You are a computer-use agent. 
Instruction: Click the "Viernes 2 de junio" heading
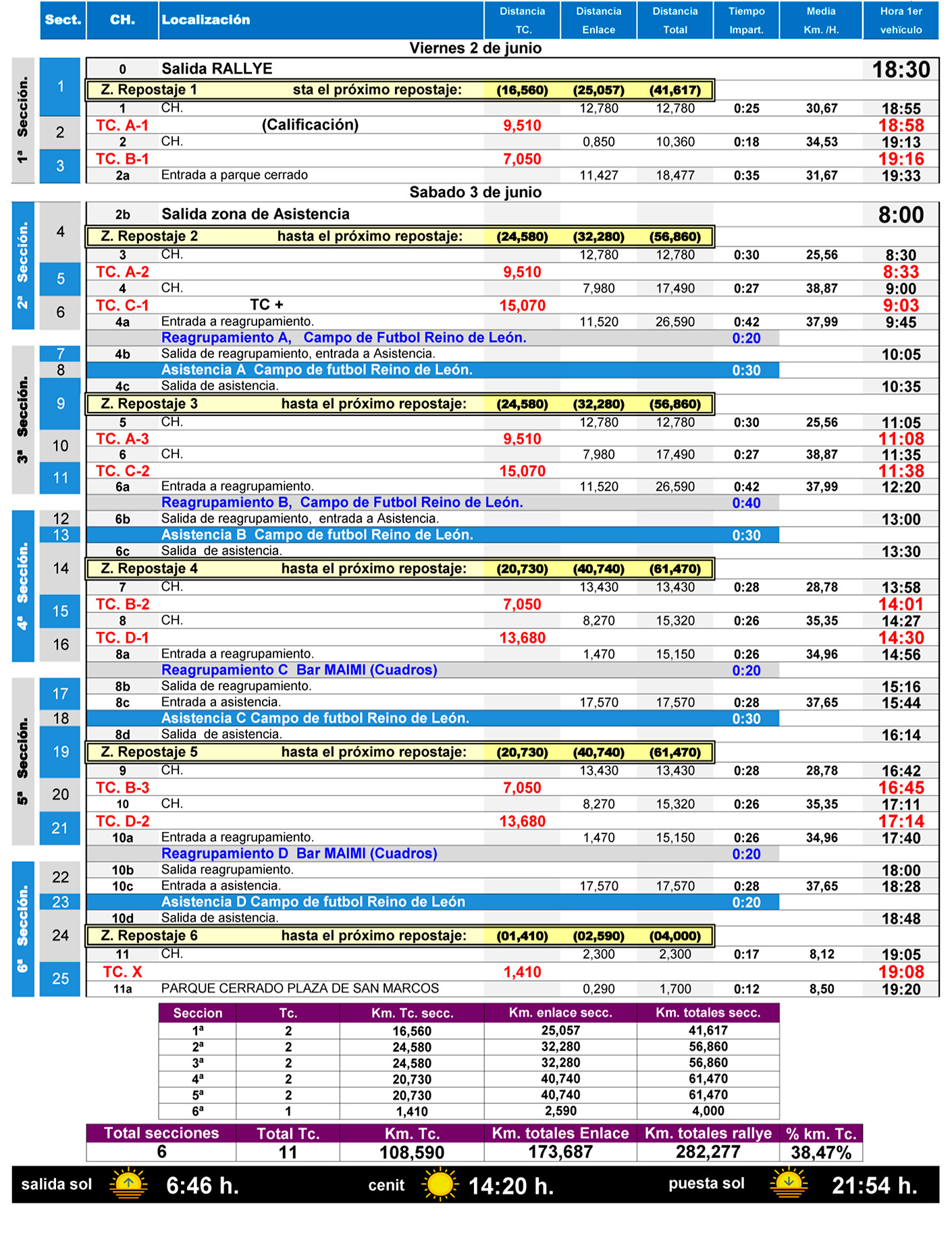(475, 48)
